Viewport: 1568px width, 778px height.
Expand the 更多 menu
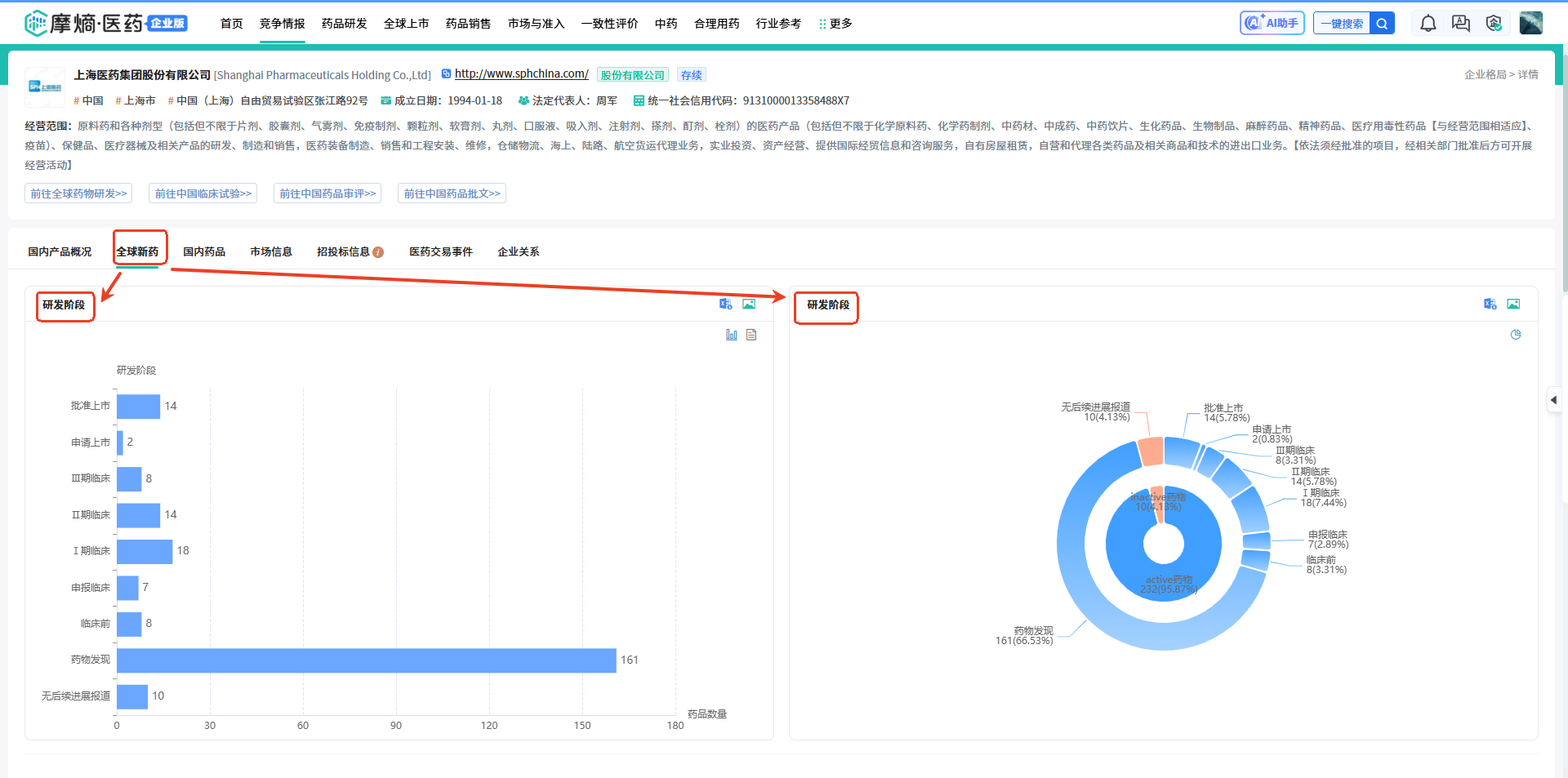836,24
